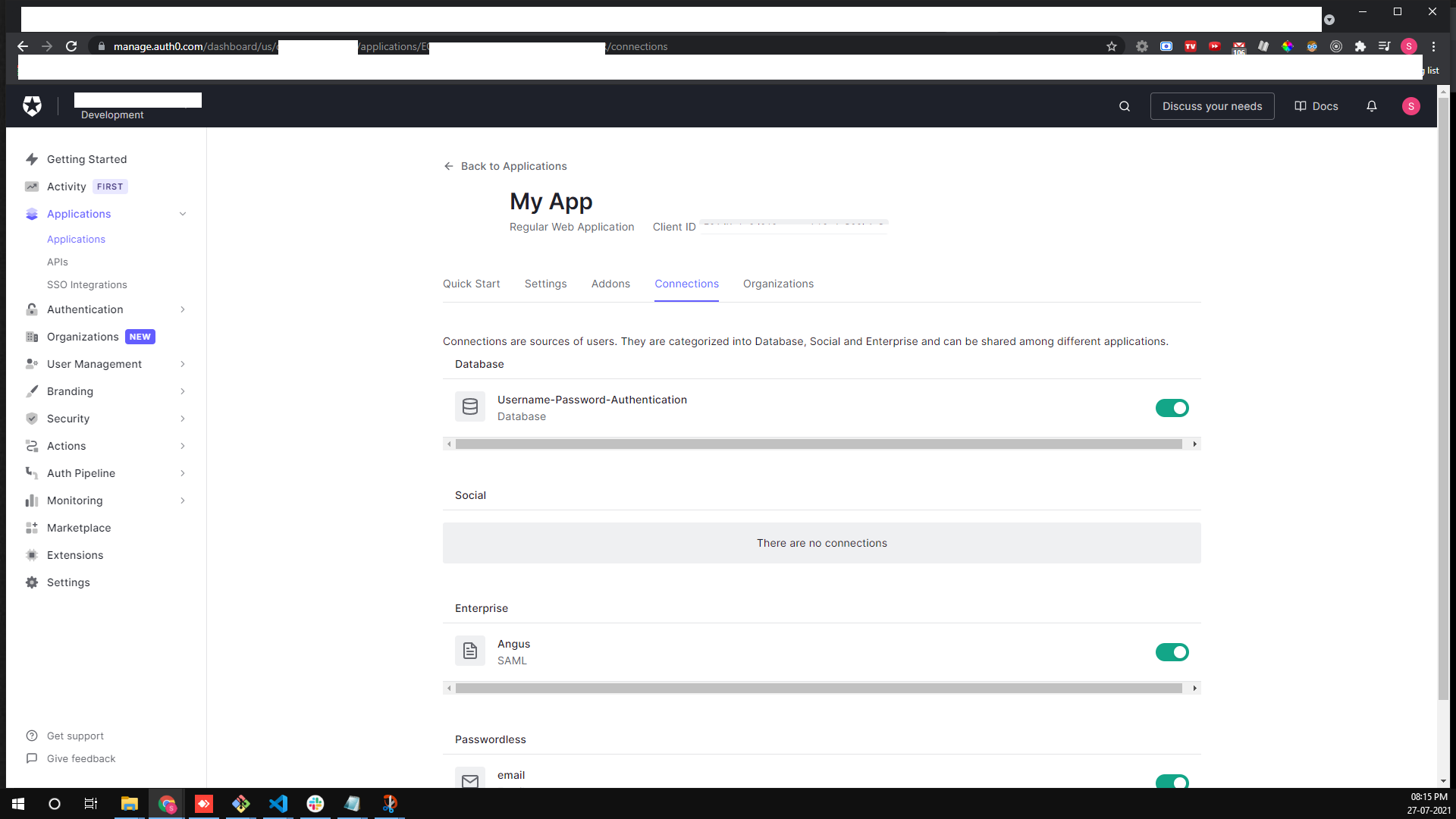The height and width of the screenshot is (819, 1456).
Task: Expand the Security section chevron
Action: (x=183, y=419)
